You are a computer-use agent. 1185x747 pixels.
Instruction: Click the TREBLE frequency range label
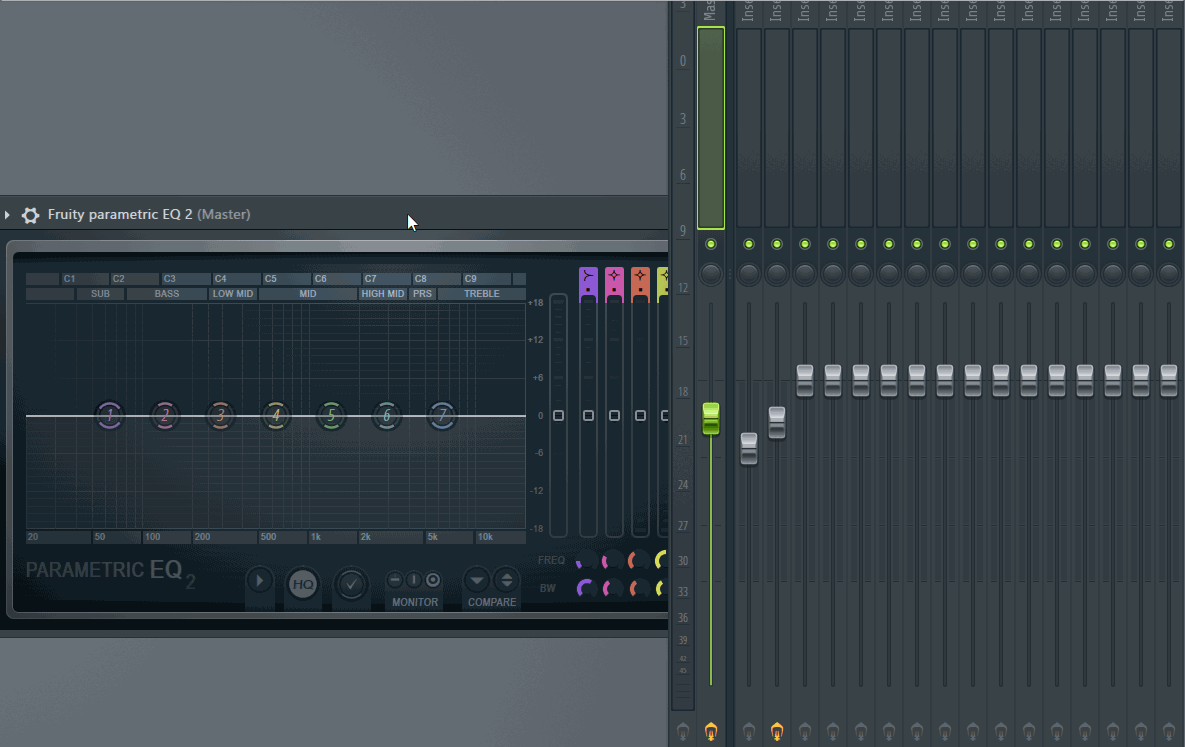coord(482,293)
